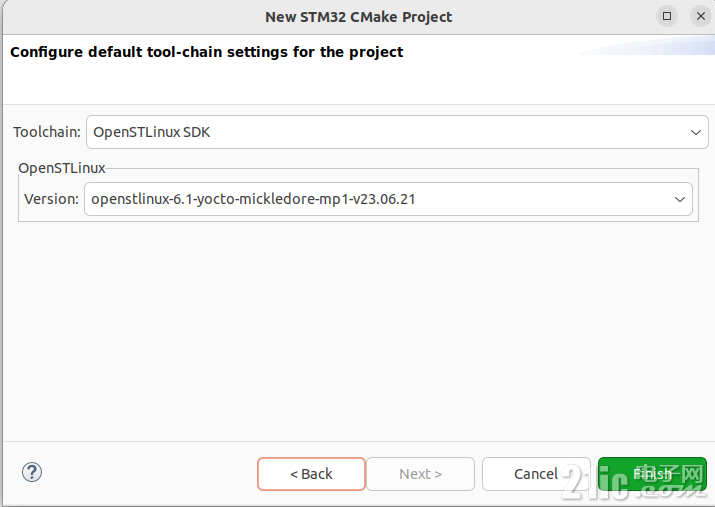
Task: Open the help question mark icon
Action: pyautogui.click(x=32, y=472)
